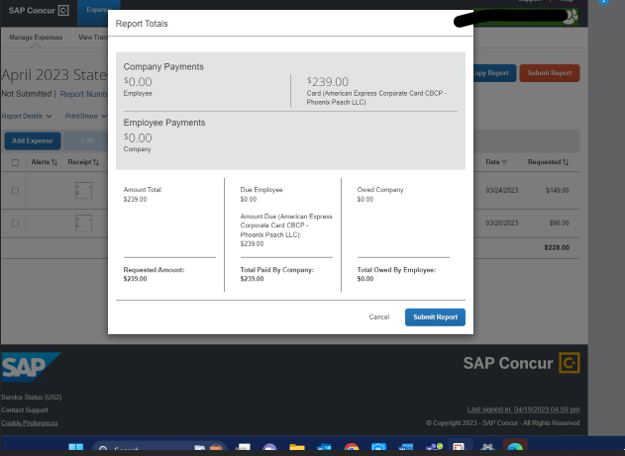The width and height of the screenshot is (625, 456).
Task: Click the American Express Corporate Card payment label
Action: [376, 98]
